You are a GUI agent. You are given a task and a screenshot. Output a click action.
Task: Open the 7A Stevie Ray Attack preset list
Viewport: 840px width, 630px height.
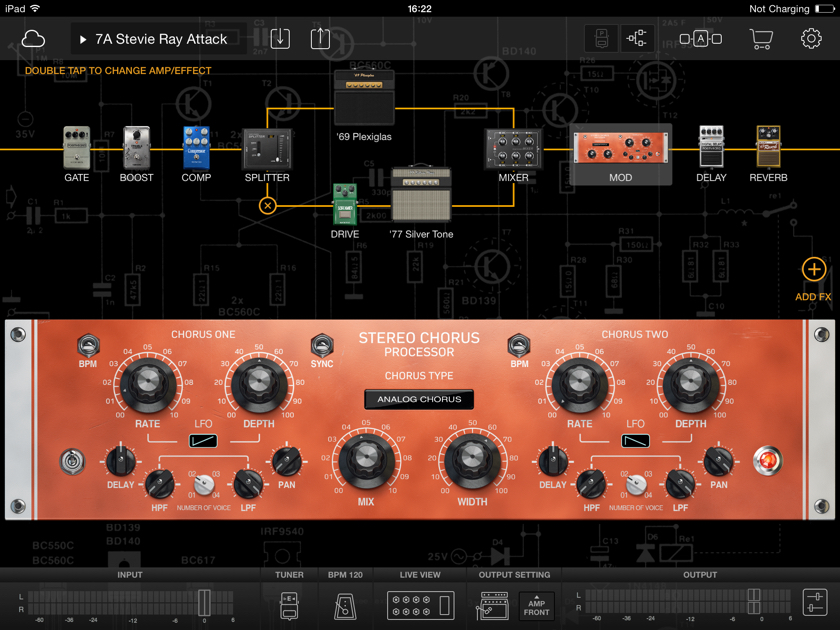(159, 39)
